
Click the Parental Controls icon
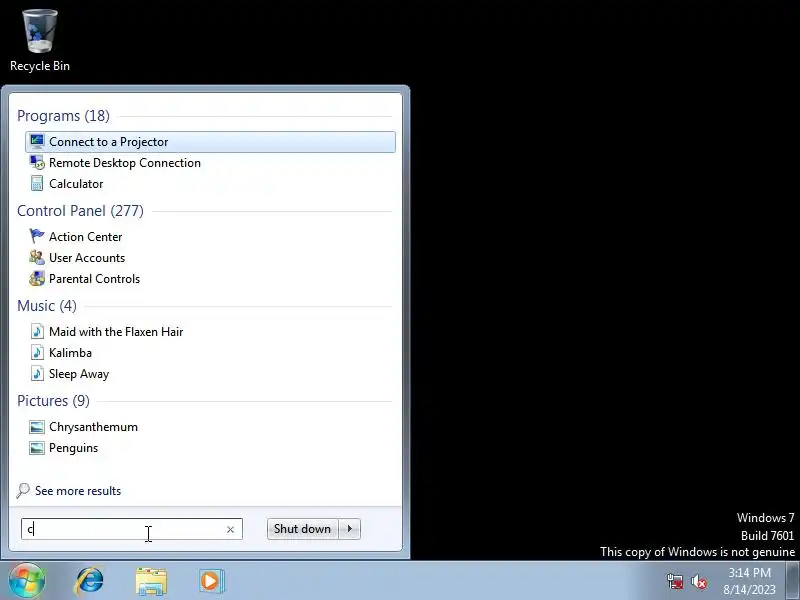[x=37, y=279]
